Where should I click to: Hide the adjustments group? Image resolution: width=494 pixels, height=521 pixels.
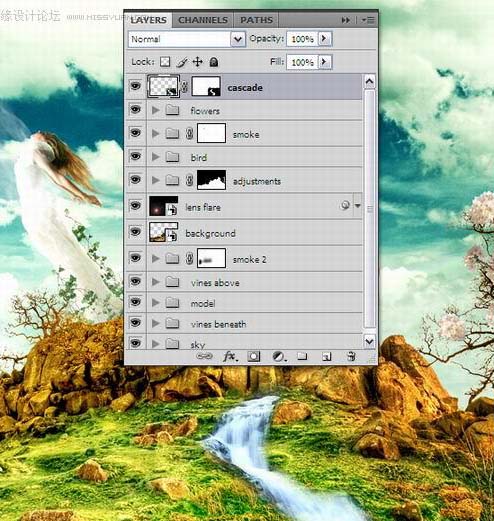click(135, 180)
